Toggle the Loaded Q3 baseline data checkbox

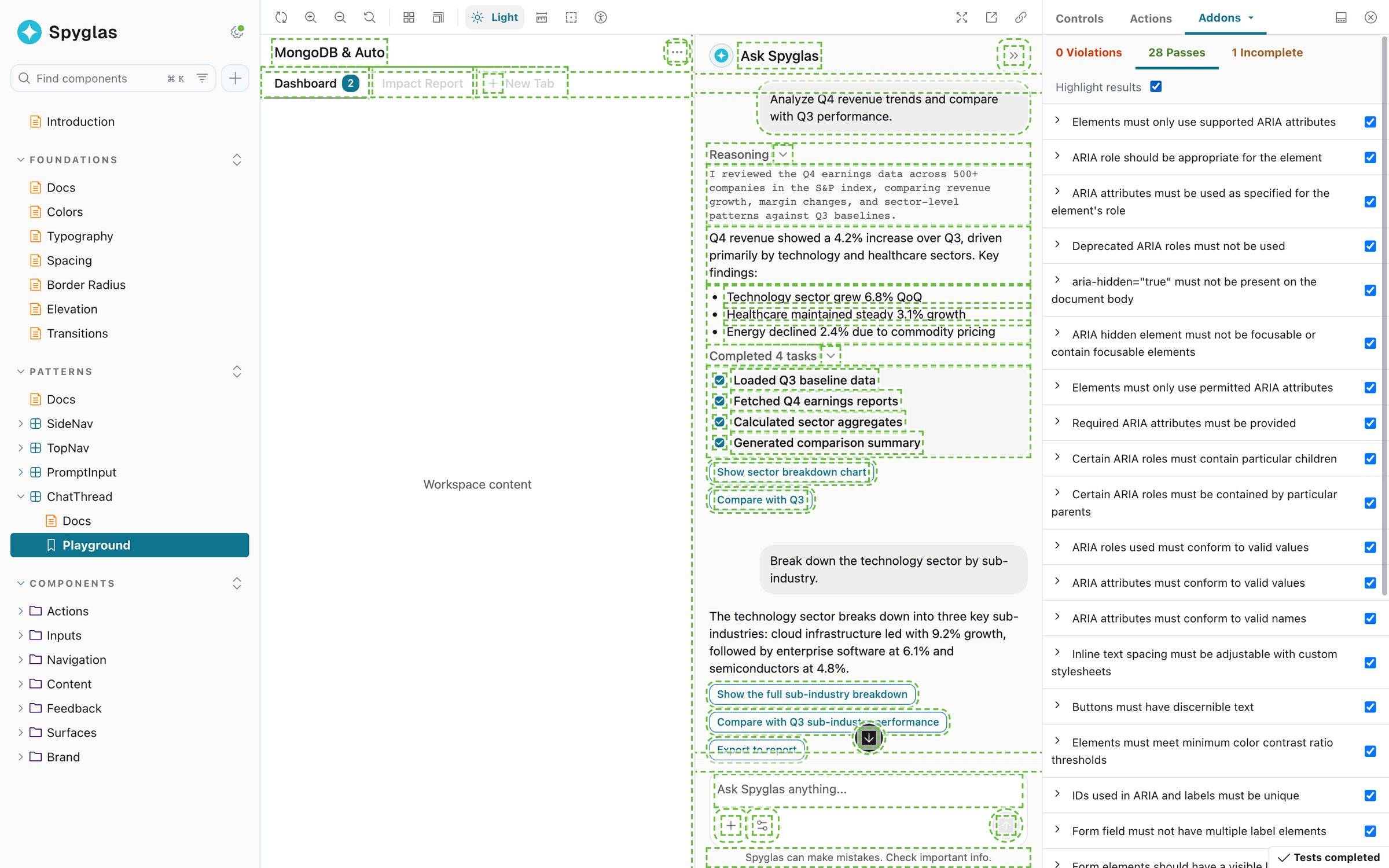719,380
